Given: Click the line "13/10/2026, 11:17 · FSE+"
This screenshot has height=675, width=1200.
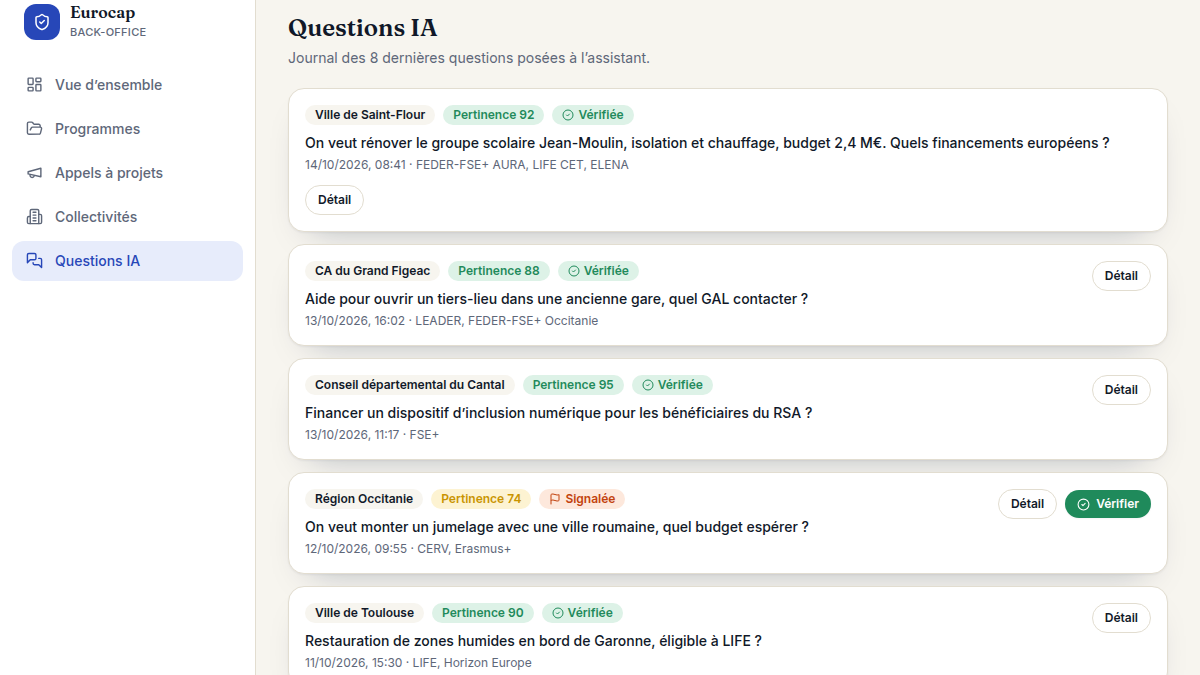Looking at the screenshot, I should [x=372, y=435].
